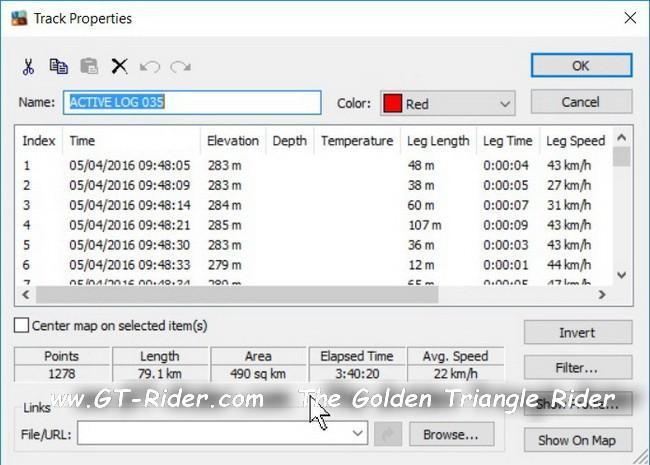Click the Redo arrow icon

[x=180, y=66]
